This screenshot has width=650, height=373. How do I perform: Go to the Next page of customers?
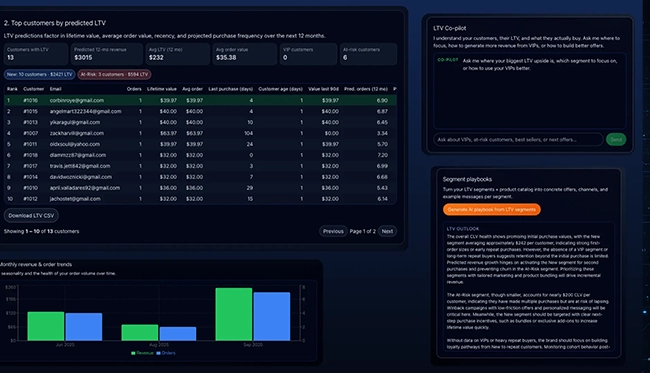(x=387, y=231)
